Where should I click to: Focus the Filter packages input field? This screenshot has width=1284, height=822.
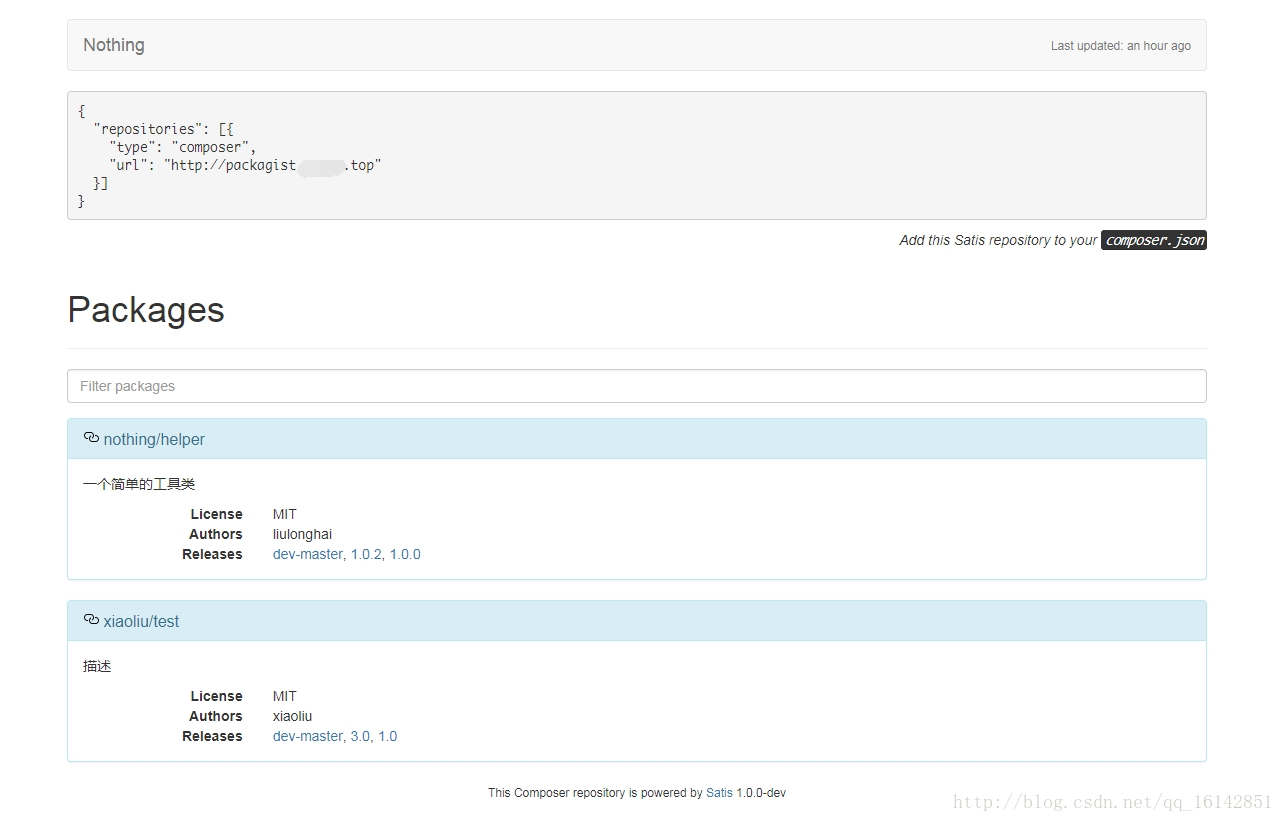[637, 386]
